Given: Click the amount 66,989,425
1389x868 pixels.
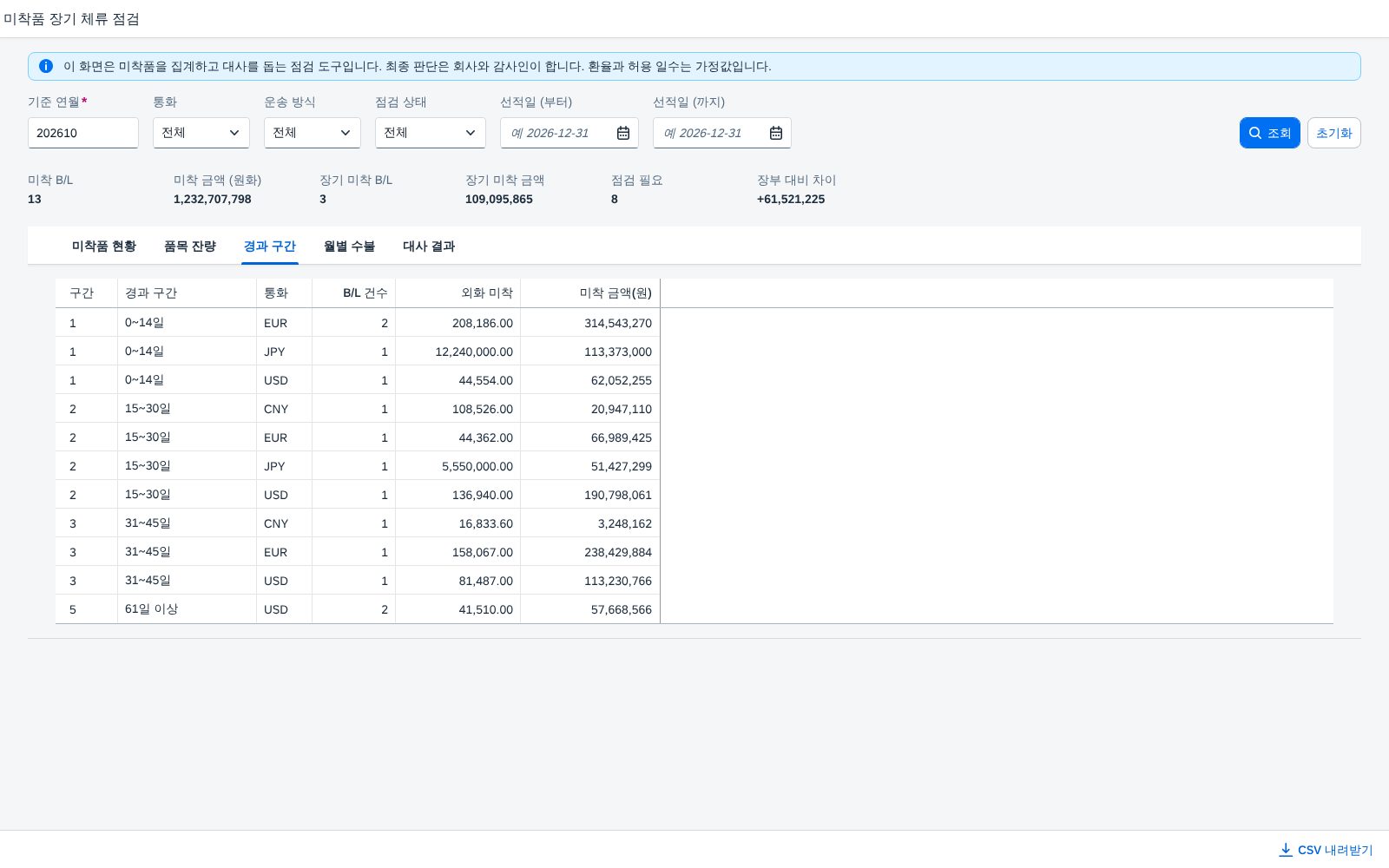Looking at the screenshot, I should point(622,437).
